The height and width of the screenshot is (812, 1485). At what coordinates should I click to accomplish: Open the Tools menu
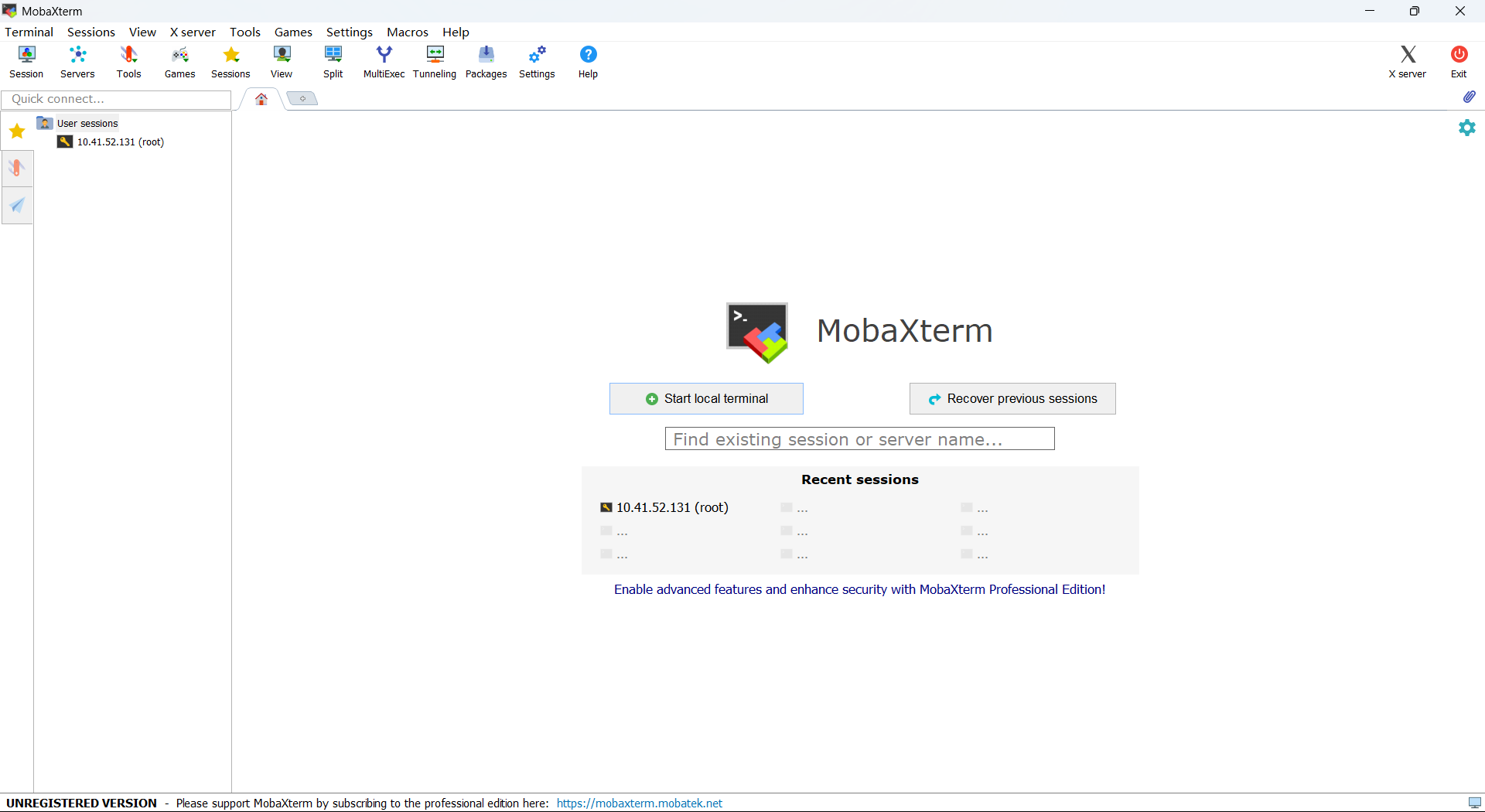tap(245, 32)
